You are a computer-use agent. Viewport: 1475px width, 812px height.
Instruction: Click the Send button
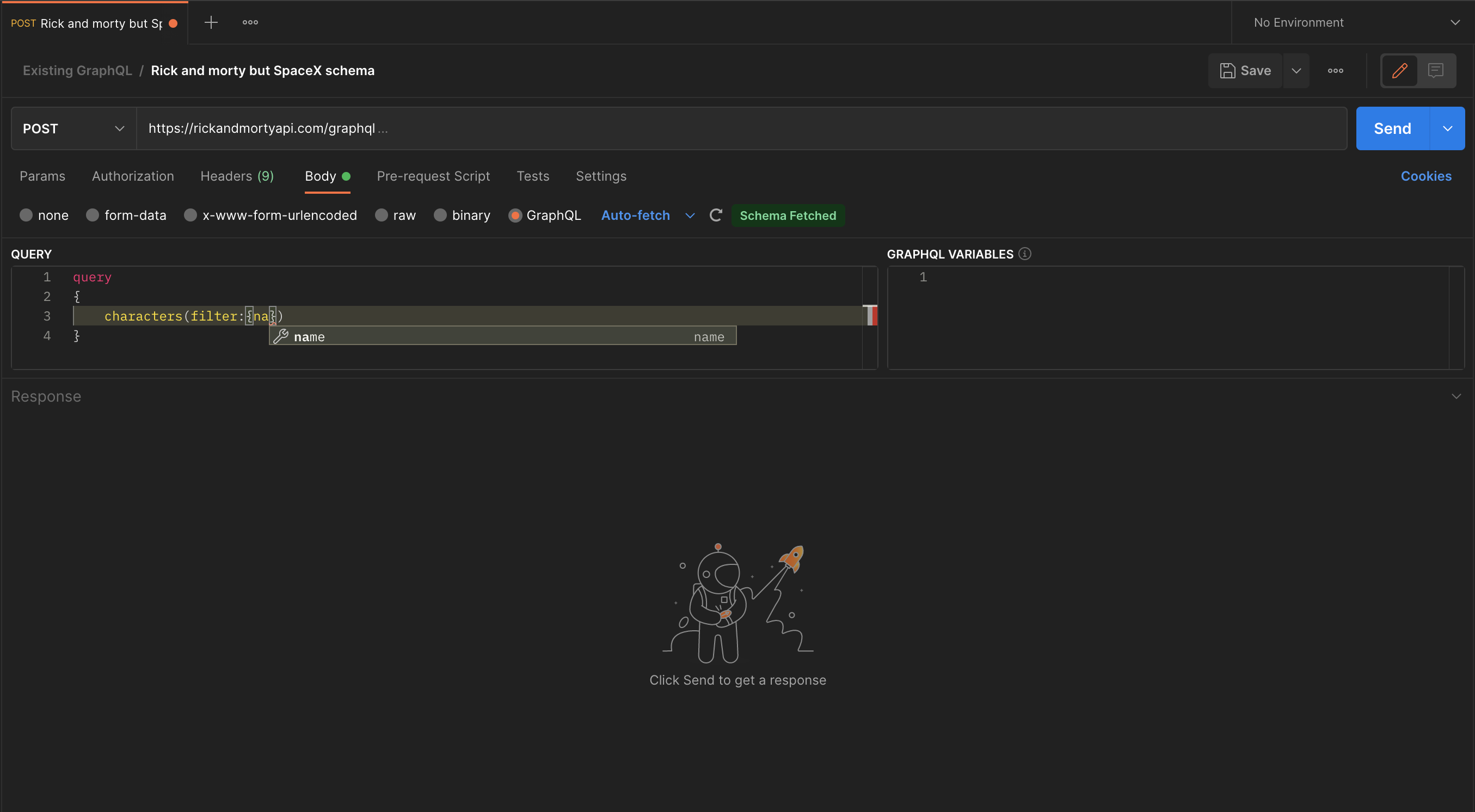(x=1392, y=128)
